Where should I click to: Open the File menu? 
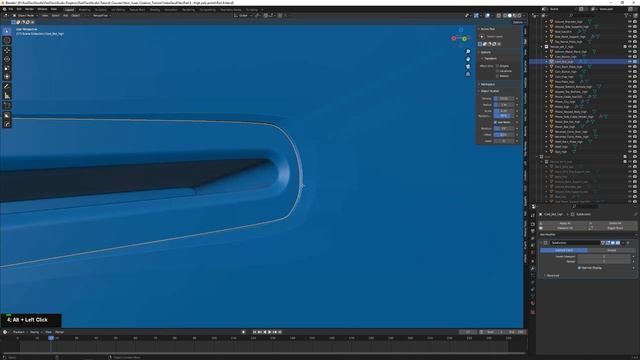click(x=11, y=9)
